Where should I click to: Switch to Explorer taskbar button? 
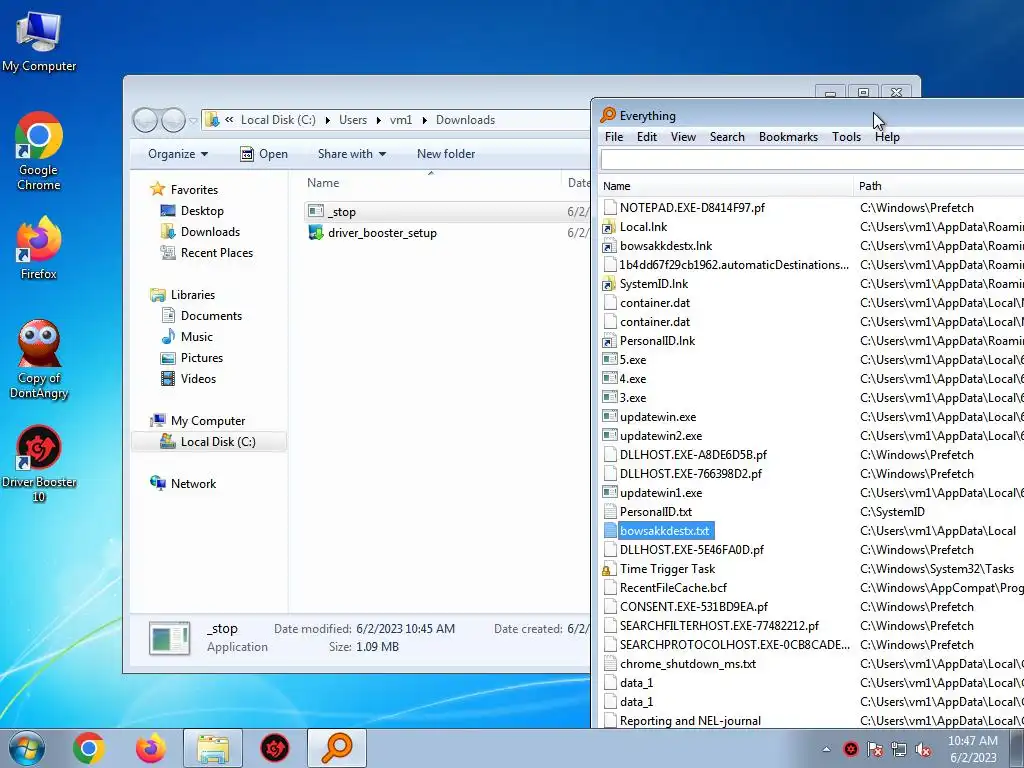(x=213, y=748)
